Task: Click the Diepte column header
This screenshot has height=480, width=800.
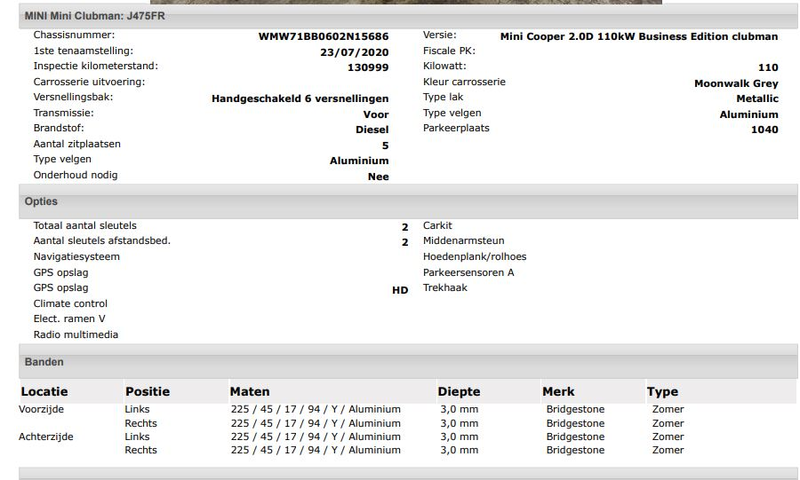Action: pyautogui.click(x=459, y=391)
